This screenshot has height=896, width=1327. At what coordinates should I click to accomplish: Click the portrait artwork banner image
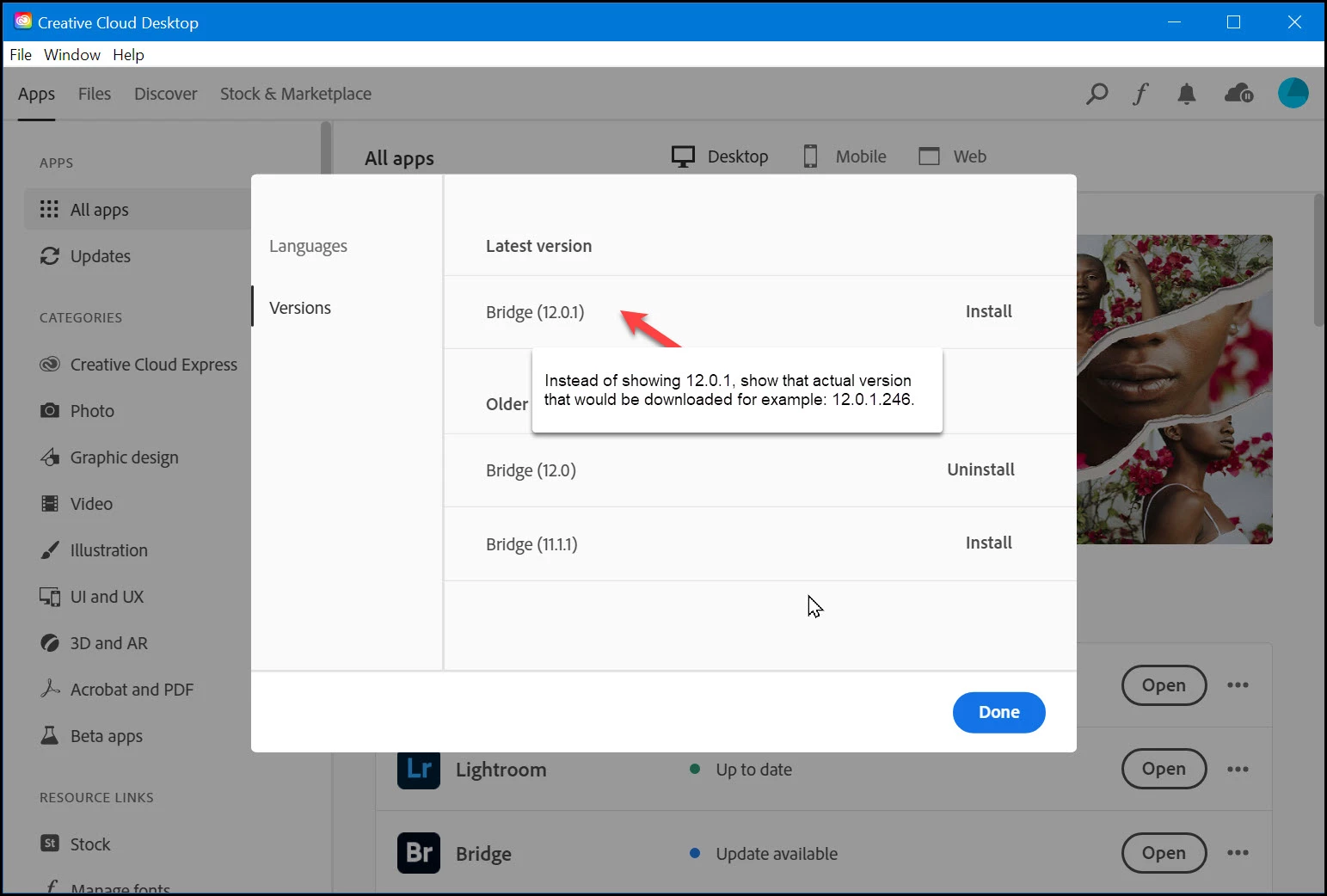[x=1174, y=389]
